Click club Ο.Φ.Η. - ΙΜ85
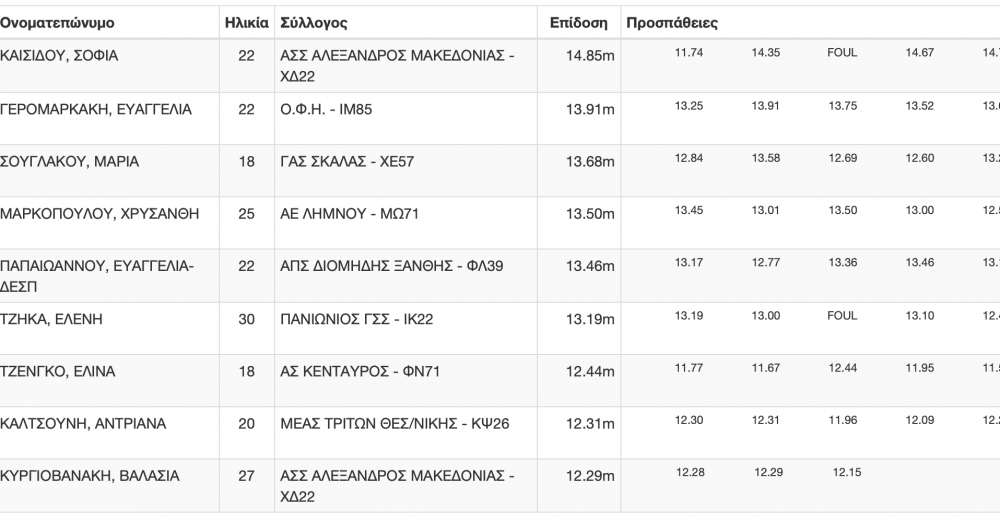Screen dimensions: 1000x520 [x=326, y=109]
